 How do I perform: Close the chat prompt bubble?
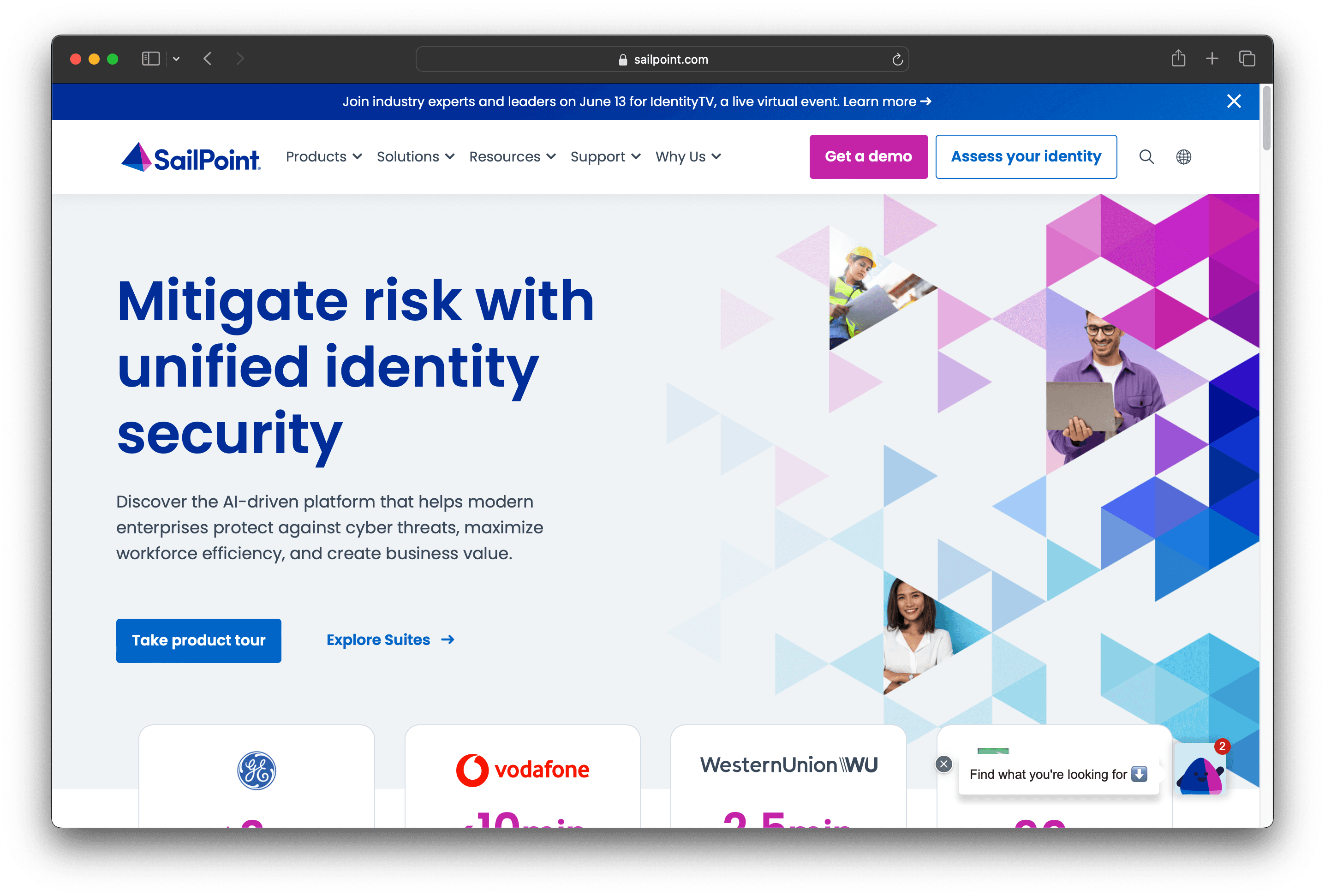pos(943,764)
